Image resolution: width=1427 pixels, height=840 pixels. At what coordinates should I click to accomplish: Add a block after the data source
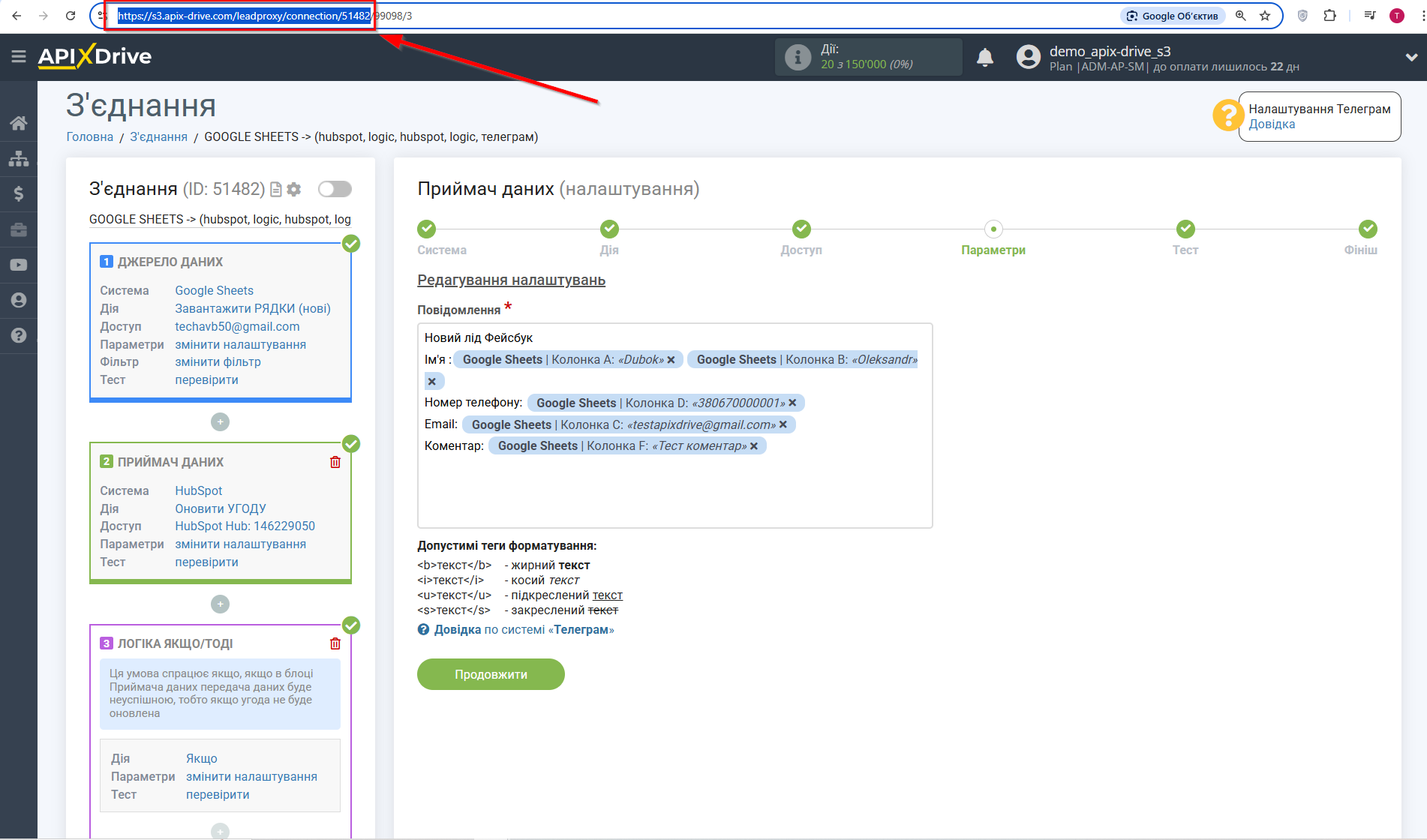point(220,422)
